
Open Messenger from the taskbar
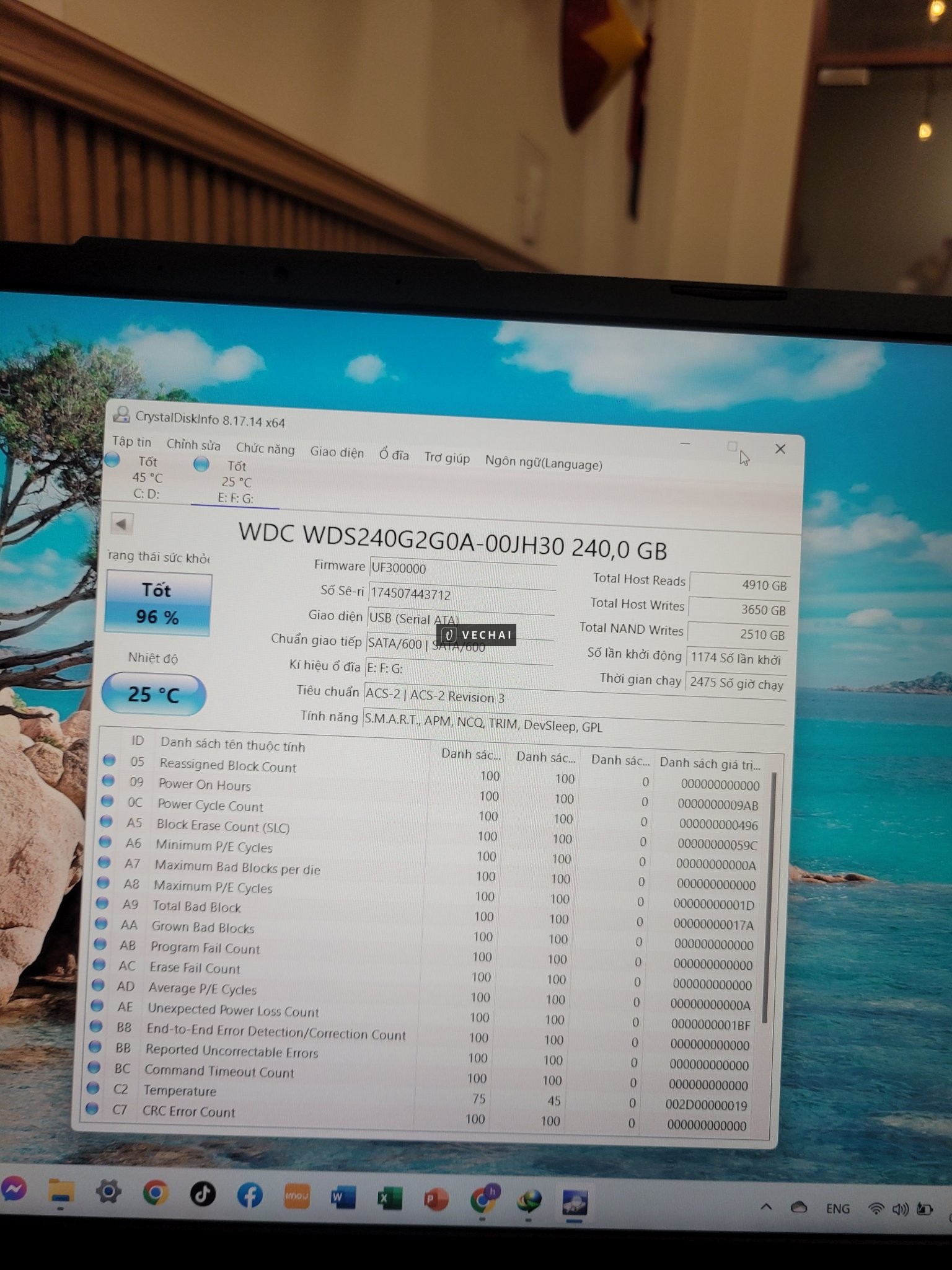pos(14,1188)
